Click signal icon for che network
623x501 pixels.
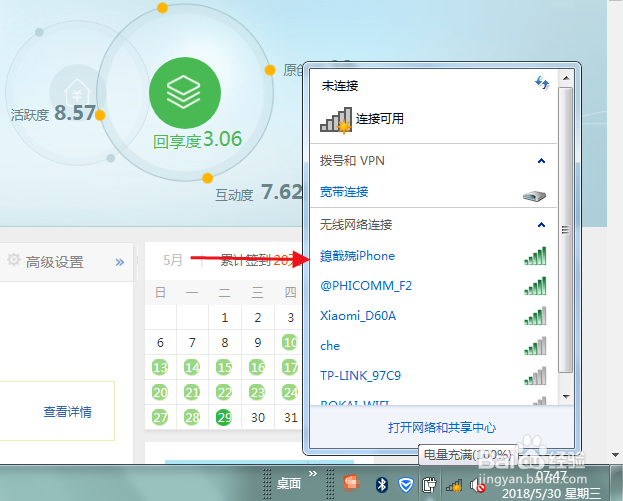(x=535, y=346)
